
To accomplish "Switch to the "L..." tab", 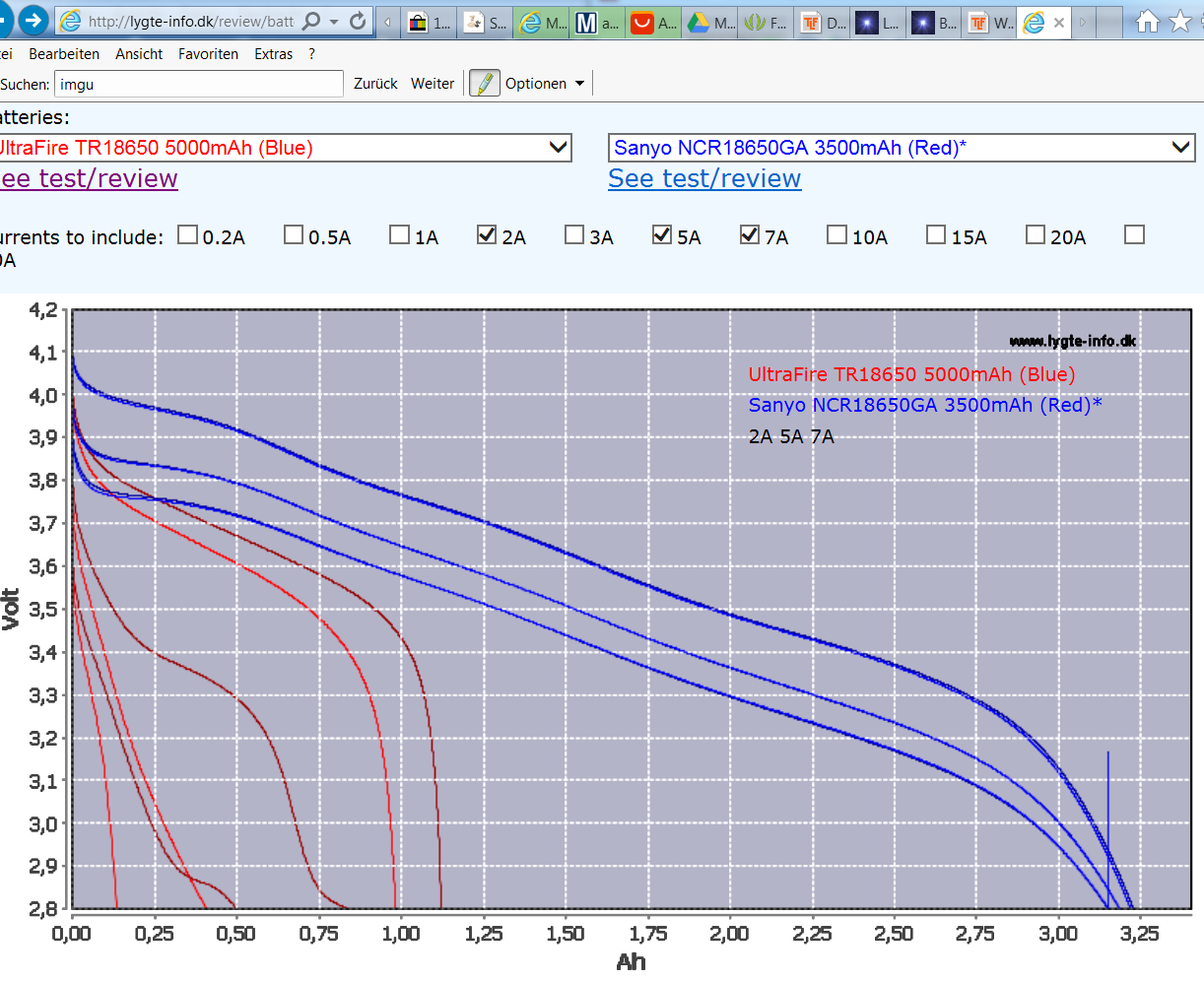I will tap(880, 23).
